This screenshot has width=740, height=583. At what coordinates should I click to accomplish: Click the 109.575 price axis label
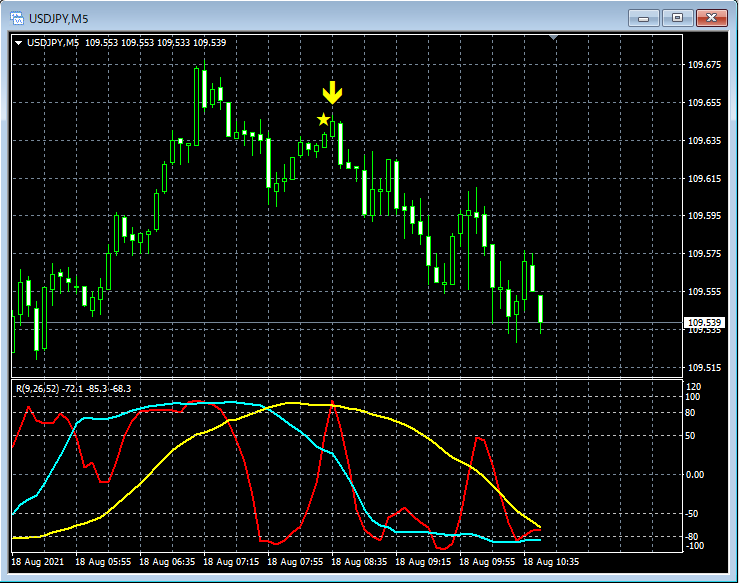click(705, 253)
